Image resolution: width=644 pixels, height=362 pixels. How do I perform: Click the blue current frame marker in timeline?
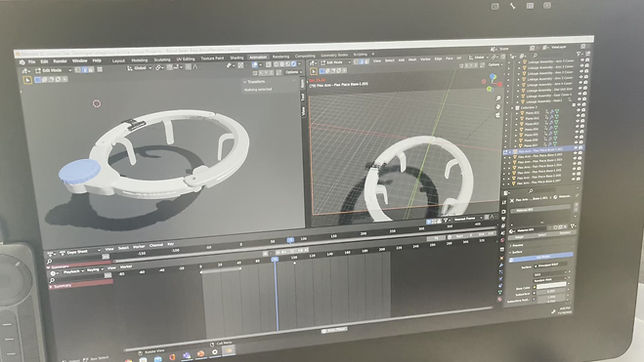tap(275, 259)
